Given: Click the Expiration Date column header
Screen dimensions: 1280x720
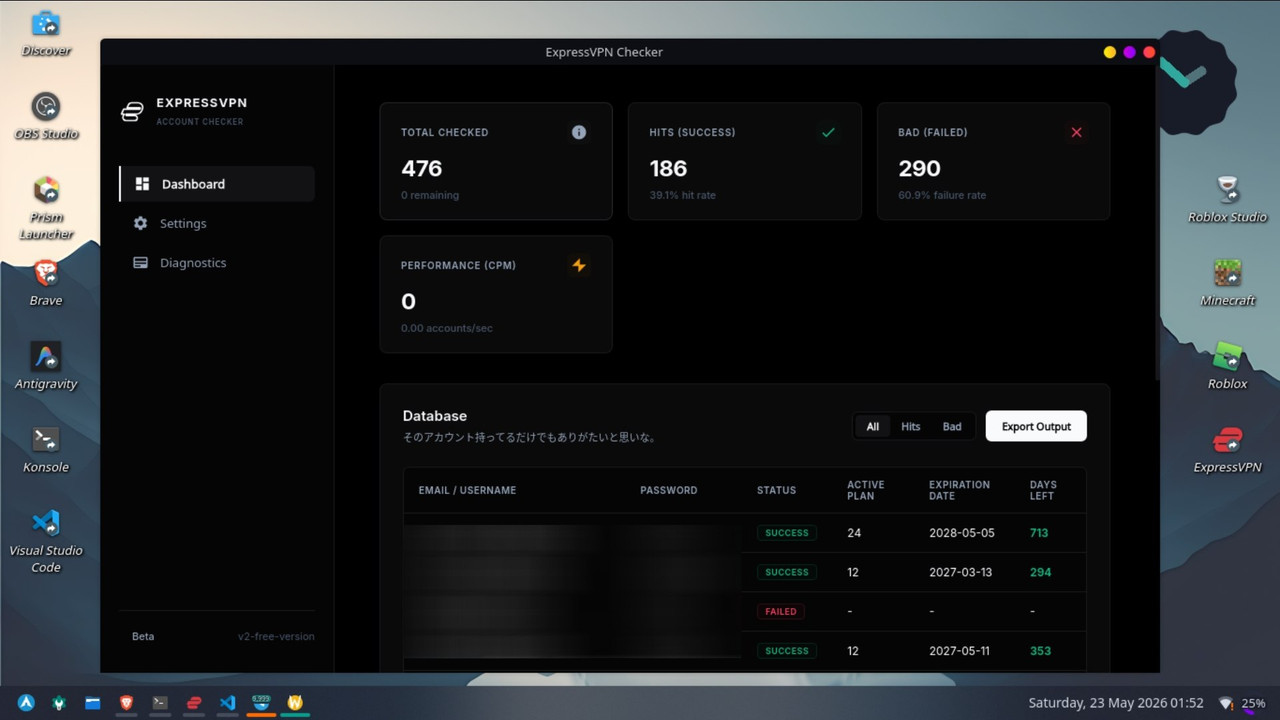Looking at the screenshot, I should pyautogui.click(x=959, y=490).
